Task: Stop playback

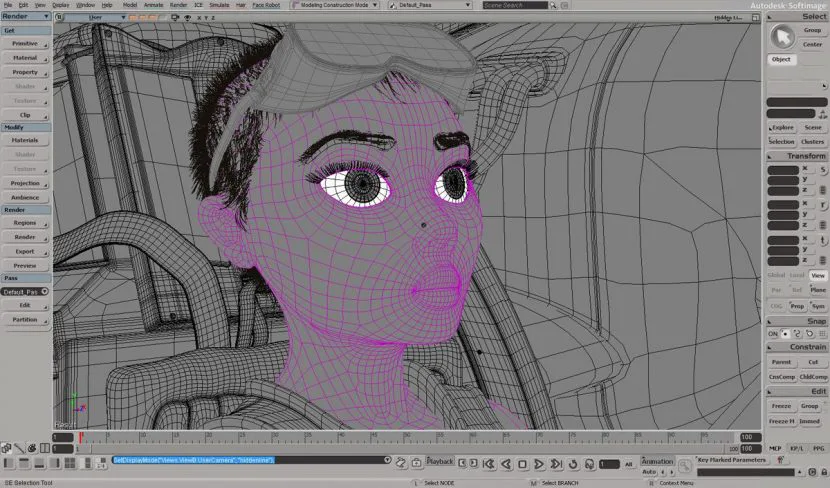Action: pos(522,464)
